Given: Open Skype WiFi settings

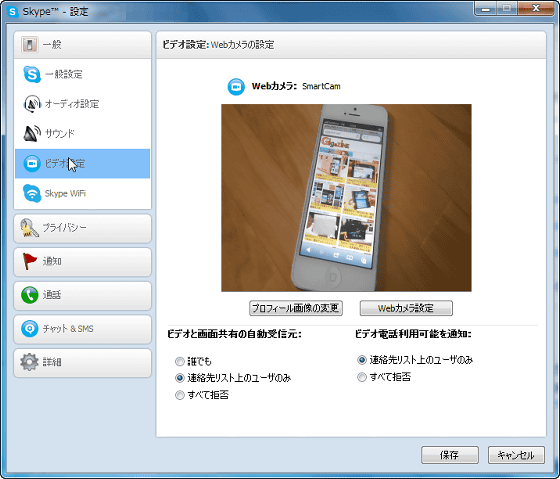Looking at the screenshot, I should (82, 193).
